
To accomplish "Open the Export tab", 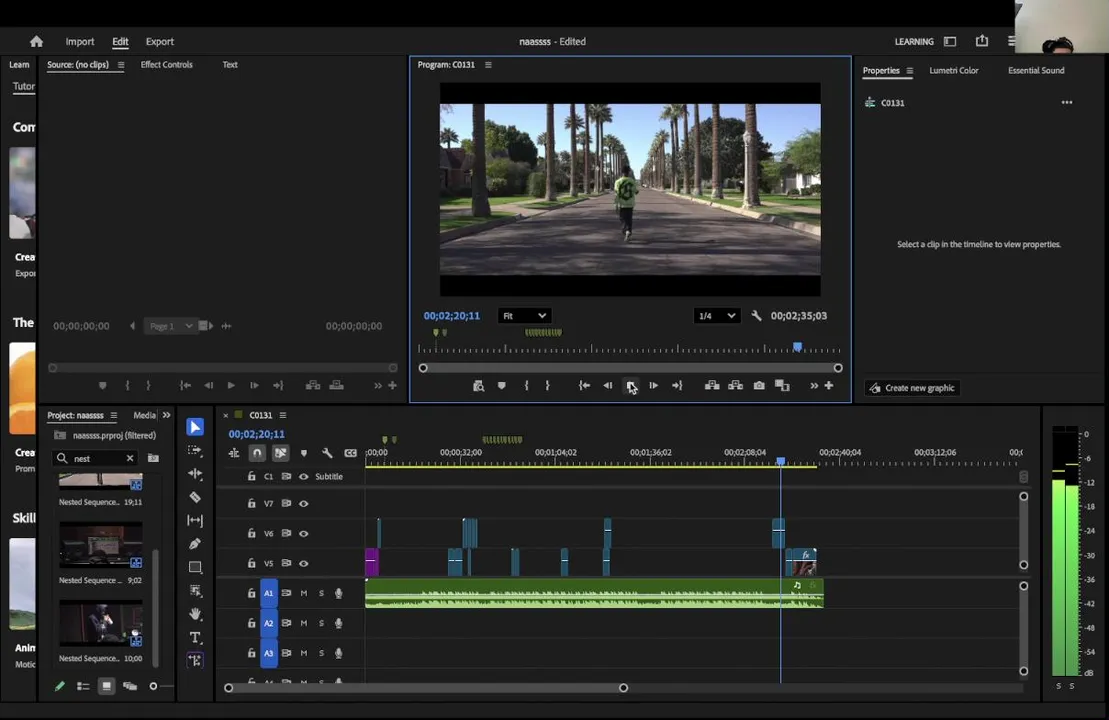I will point(159,42).
